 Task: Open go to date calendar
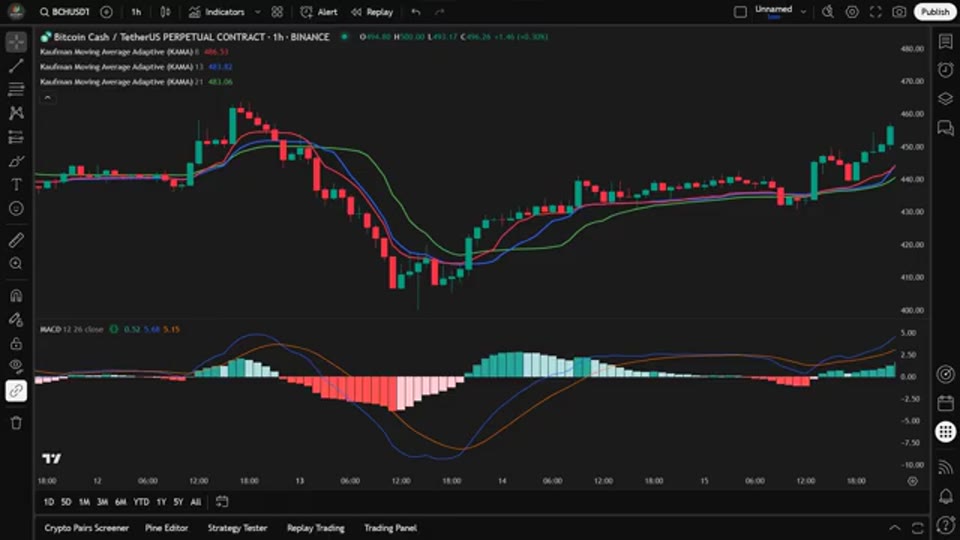(x=222, y=502)
